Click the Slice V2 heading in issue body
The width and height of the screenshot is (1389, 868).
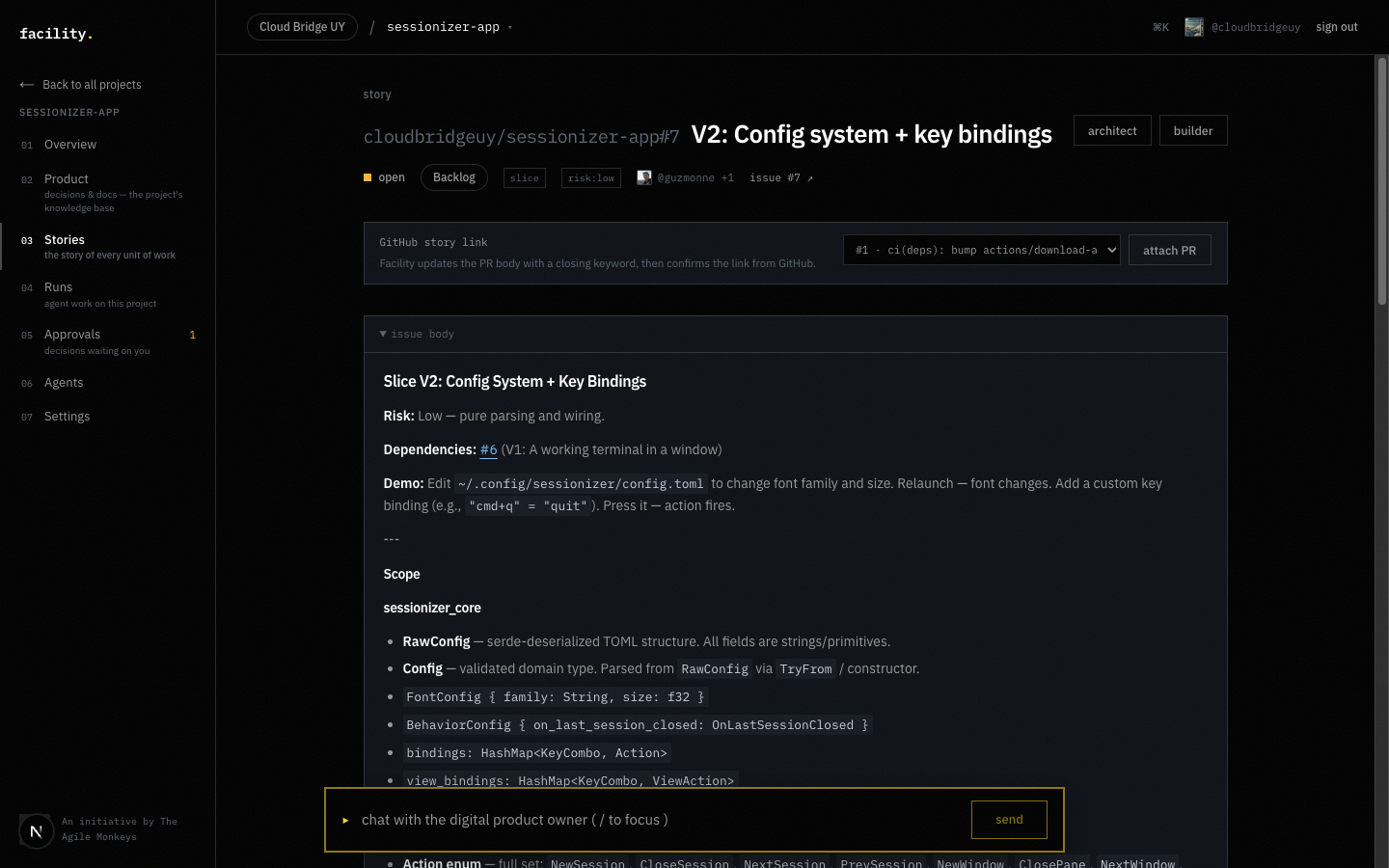click(x=515, y=382)
